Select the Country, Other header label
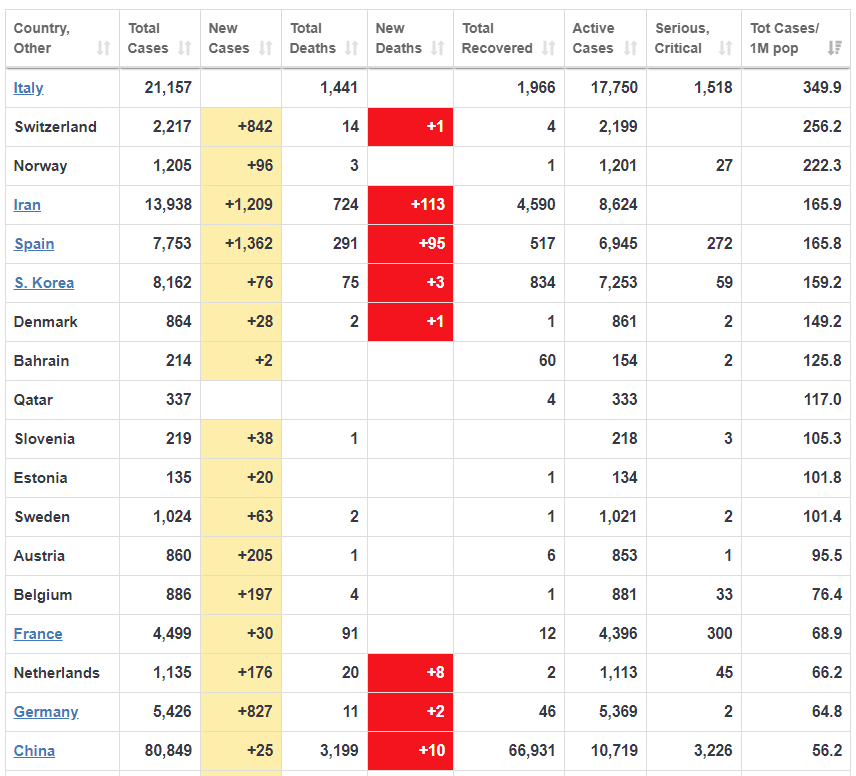This screenshot has height=776, width=856. [41, 38]
